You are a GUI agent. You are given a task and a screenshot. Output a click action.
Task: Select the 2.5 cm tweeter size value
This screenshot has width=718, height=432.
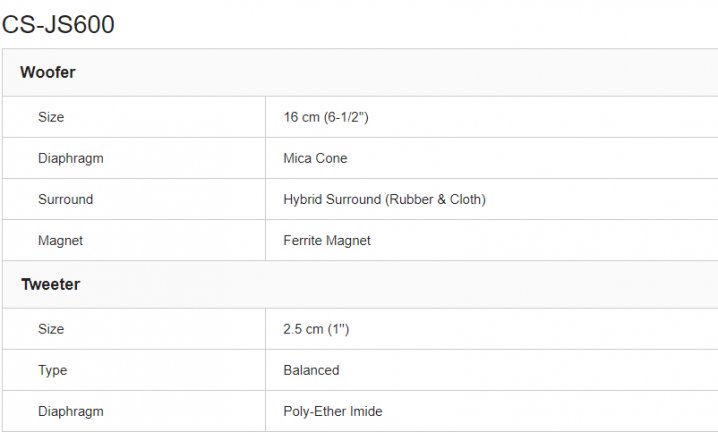303,329
